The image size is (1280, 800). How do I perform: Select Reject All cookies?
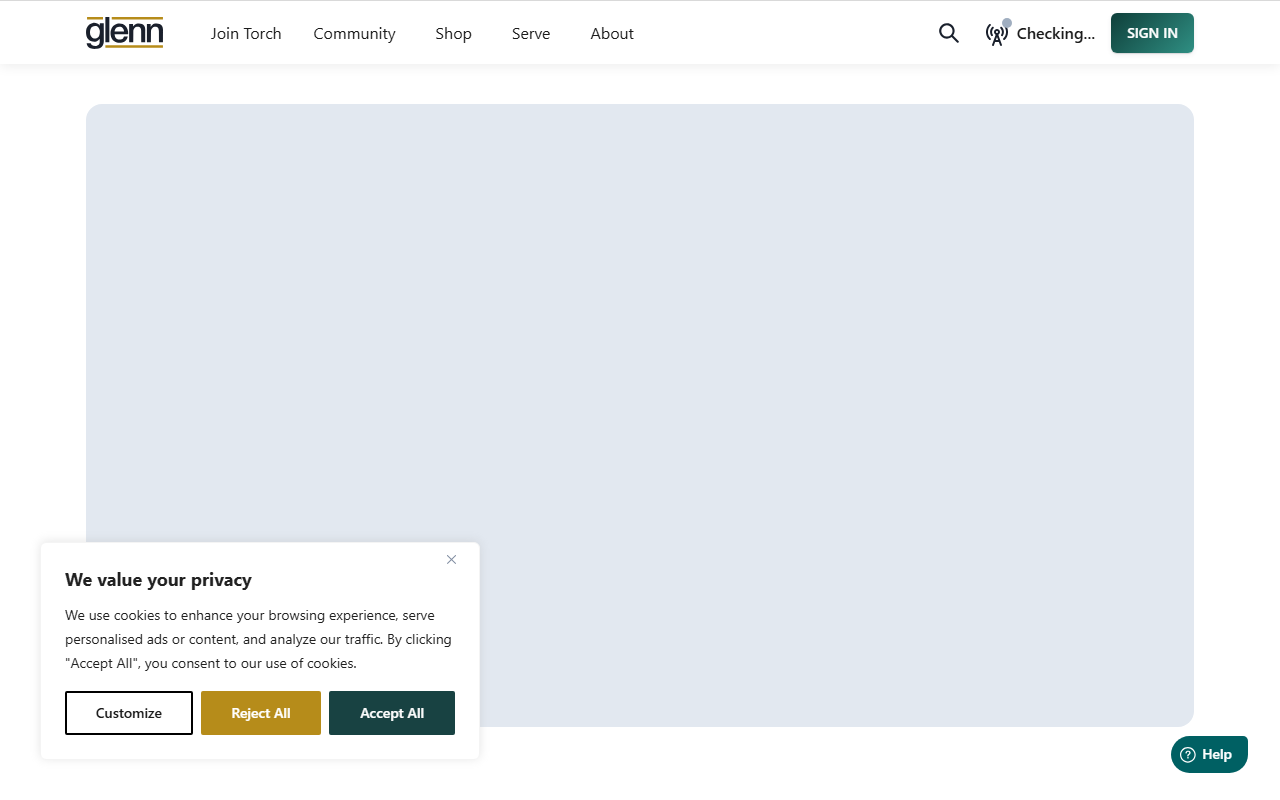(261, 713)
